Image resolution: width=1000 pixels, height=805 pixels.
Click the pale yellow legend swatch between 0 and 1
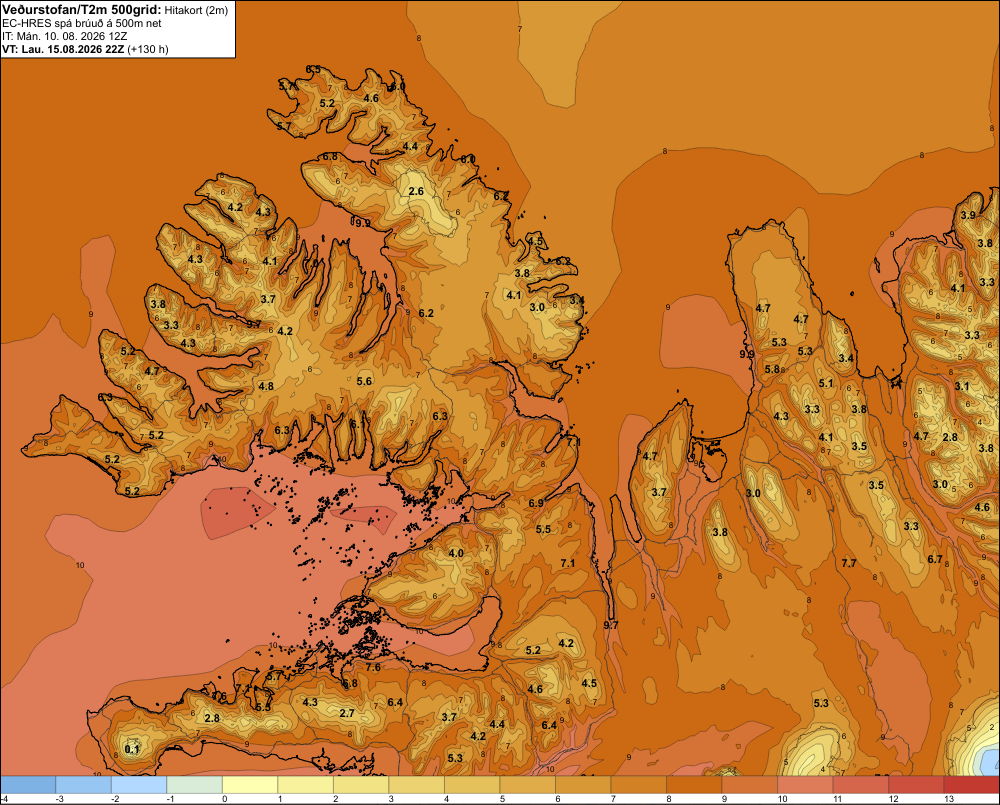pos(250,784)
